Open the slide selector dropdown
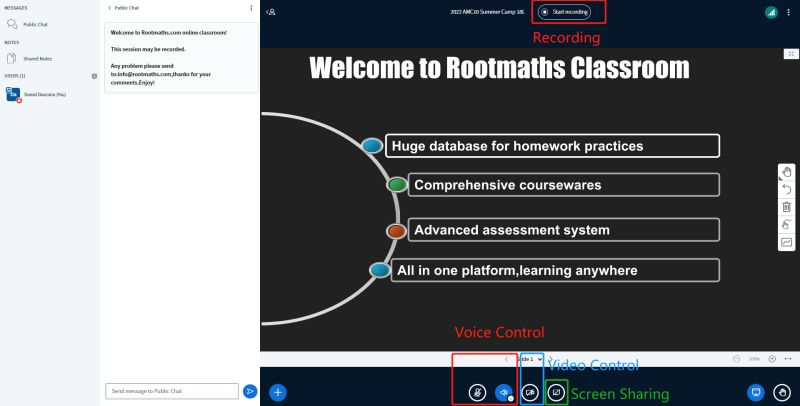This screenshot has width=800, height=406. (x=530, y=359)
